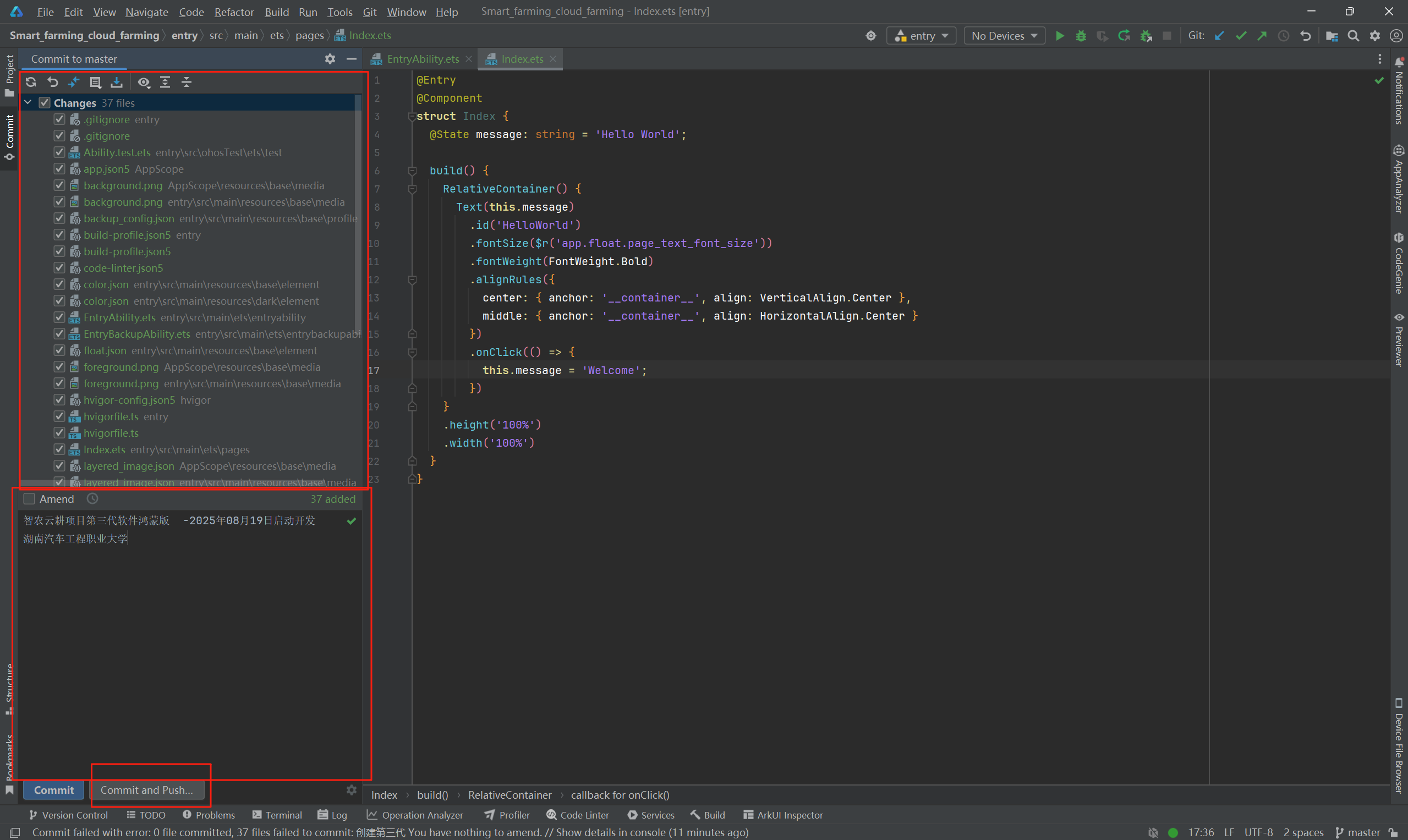1408x840 pixels.
Task: Open the commit options gear icon
Action: [352, 789]
